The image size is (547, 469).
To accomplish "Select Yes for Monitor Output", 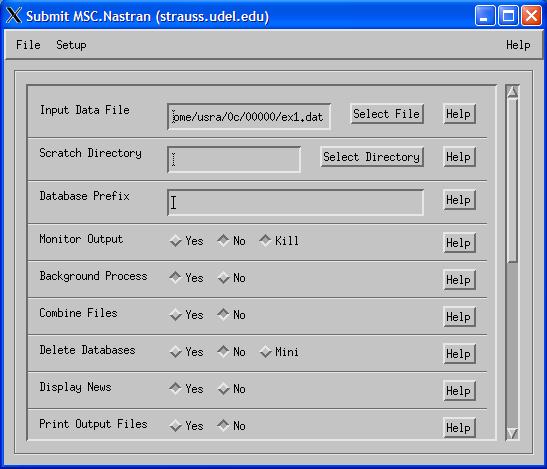I will pos(186,241).
